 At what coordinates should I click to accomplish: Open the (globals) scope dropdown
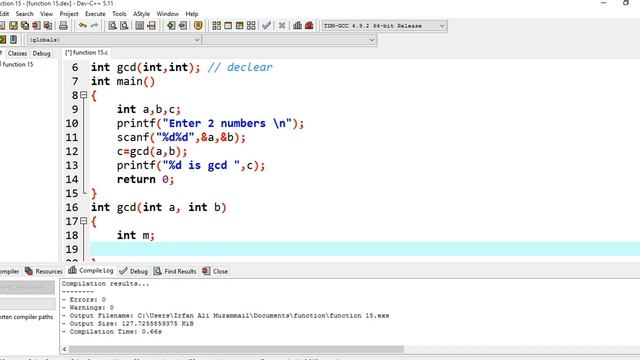[114, 40]
